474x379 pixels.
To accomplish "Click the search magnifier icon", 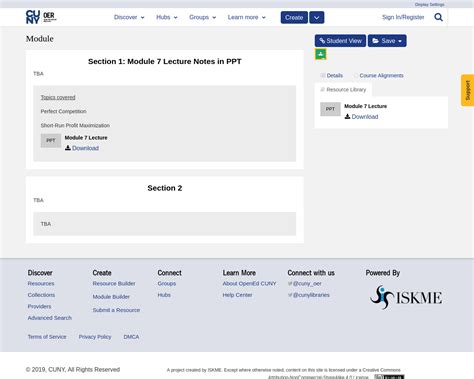I will [438, 17].
